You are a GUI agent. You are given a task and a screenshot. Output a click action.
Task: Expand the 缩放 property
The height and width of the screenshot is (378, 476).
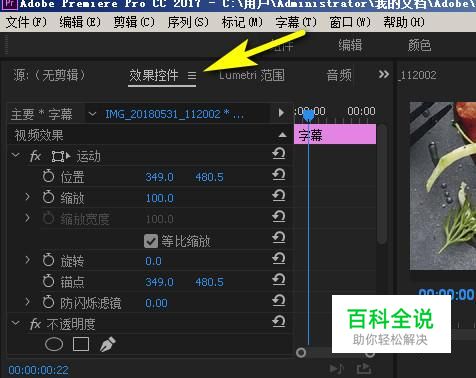(27, 197)
